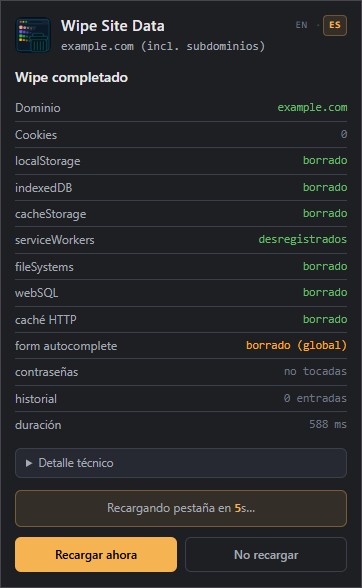Click the cacheStorage label
The width and height of the screenshot is (362, 588).
point(51,214)
